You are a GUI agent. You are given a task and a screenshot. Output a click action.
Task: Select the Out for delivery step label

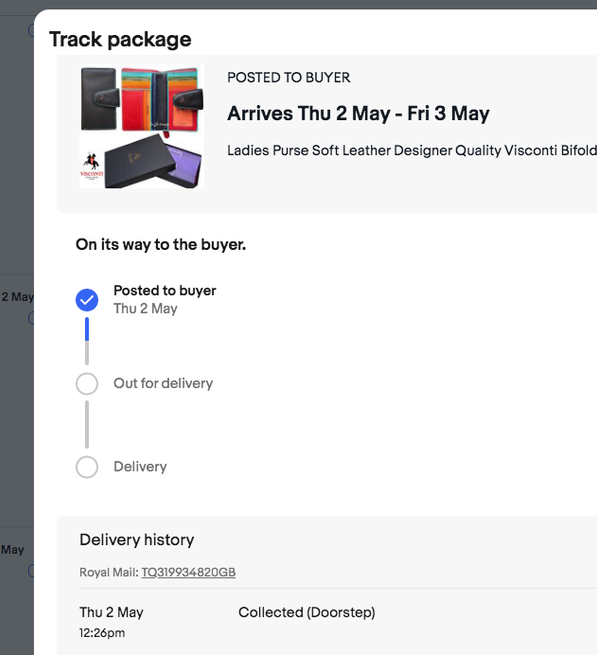(163, 383)
